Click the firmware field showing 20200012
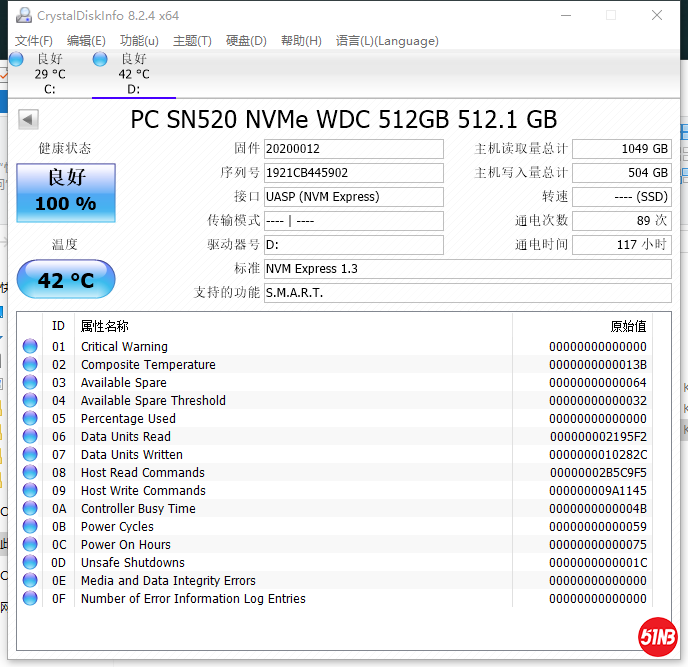Screen dimensions: 688x667 353,149
